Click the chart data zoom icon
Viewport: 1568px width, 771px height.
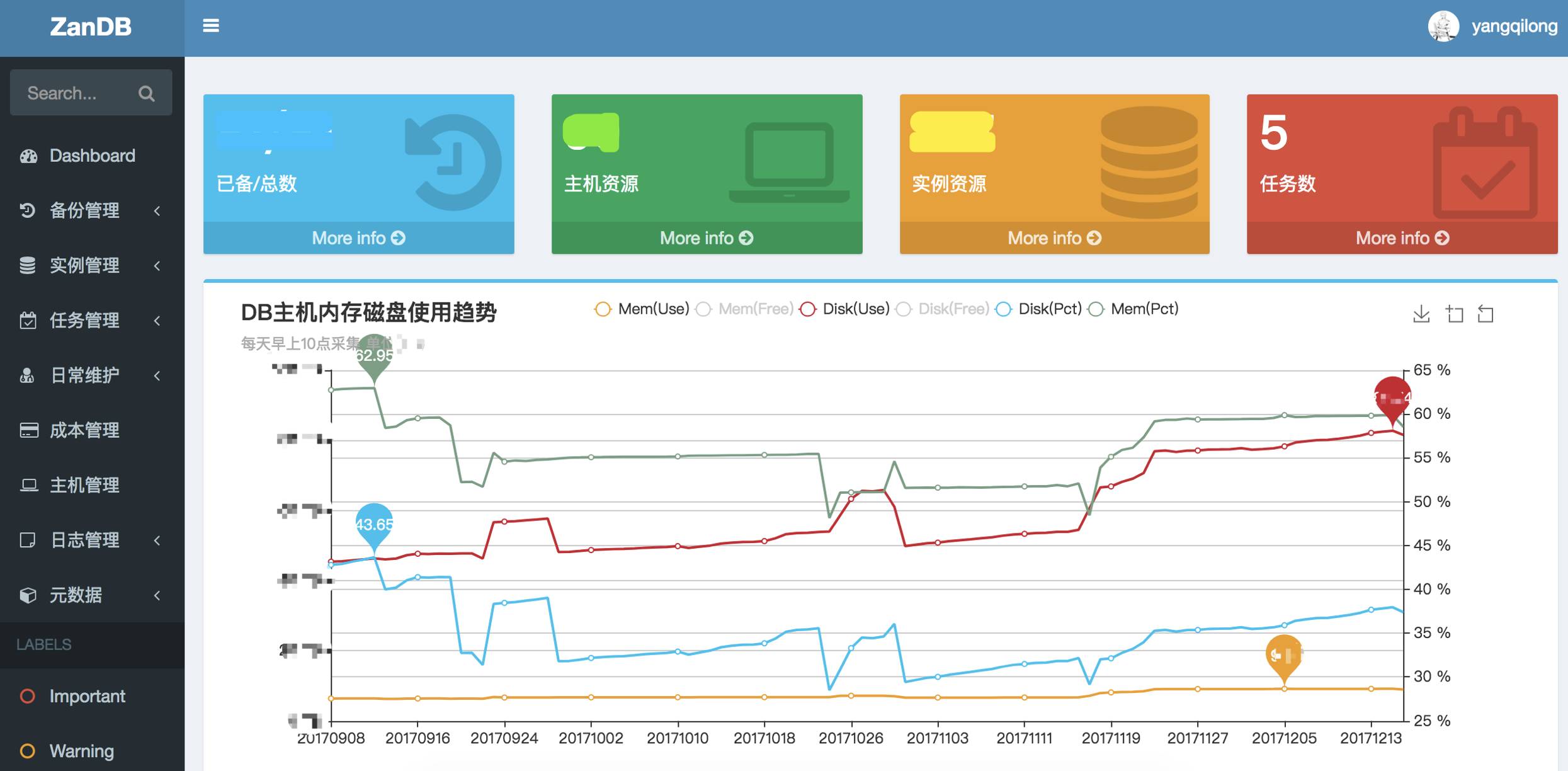coord(1454,314)
